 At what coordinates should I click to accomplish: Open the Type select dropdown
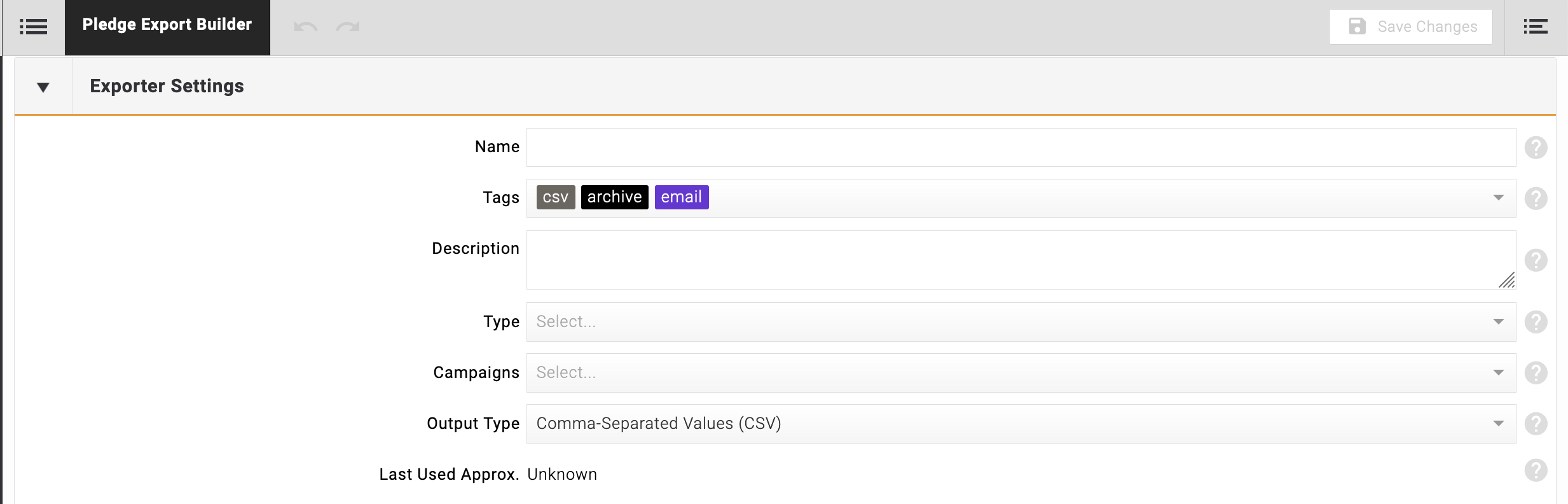pyautogui.click(x=1021, y=322)
